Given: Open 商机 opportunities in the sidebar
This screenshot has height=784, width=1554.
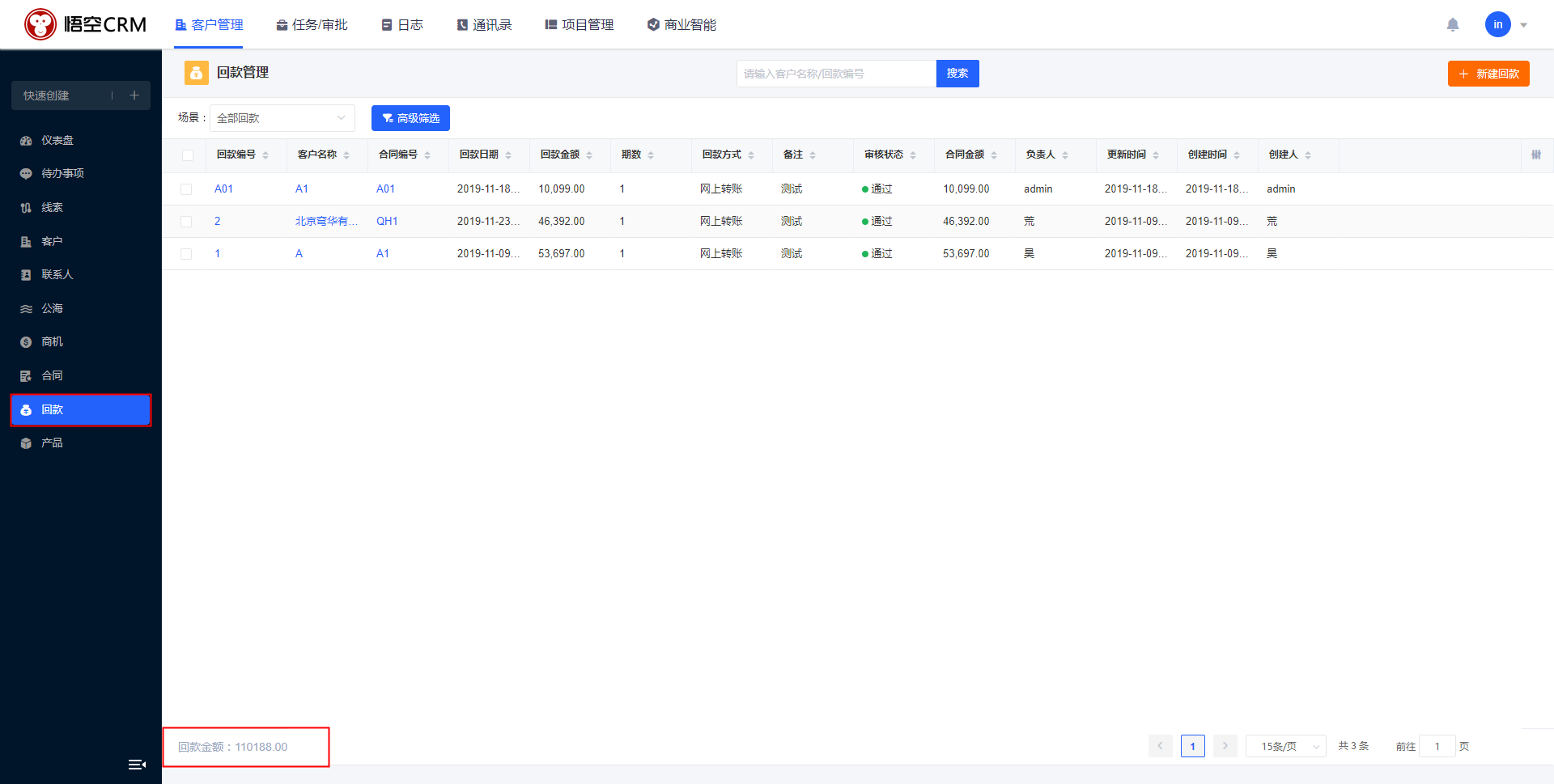Looking at the screenshot, I should pos(52,342).
